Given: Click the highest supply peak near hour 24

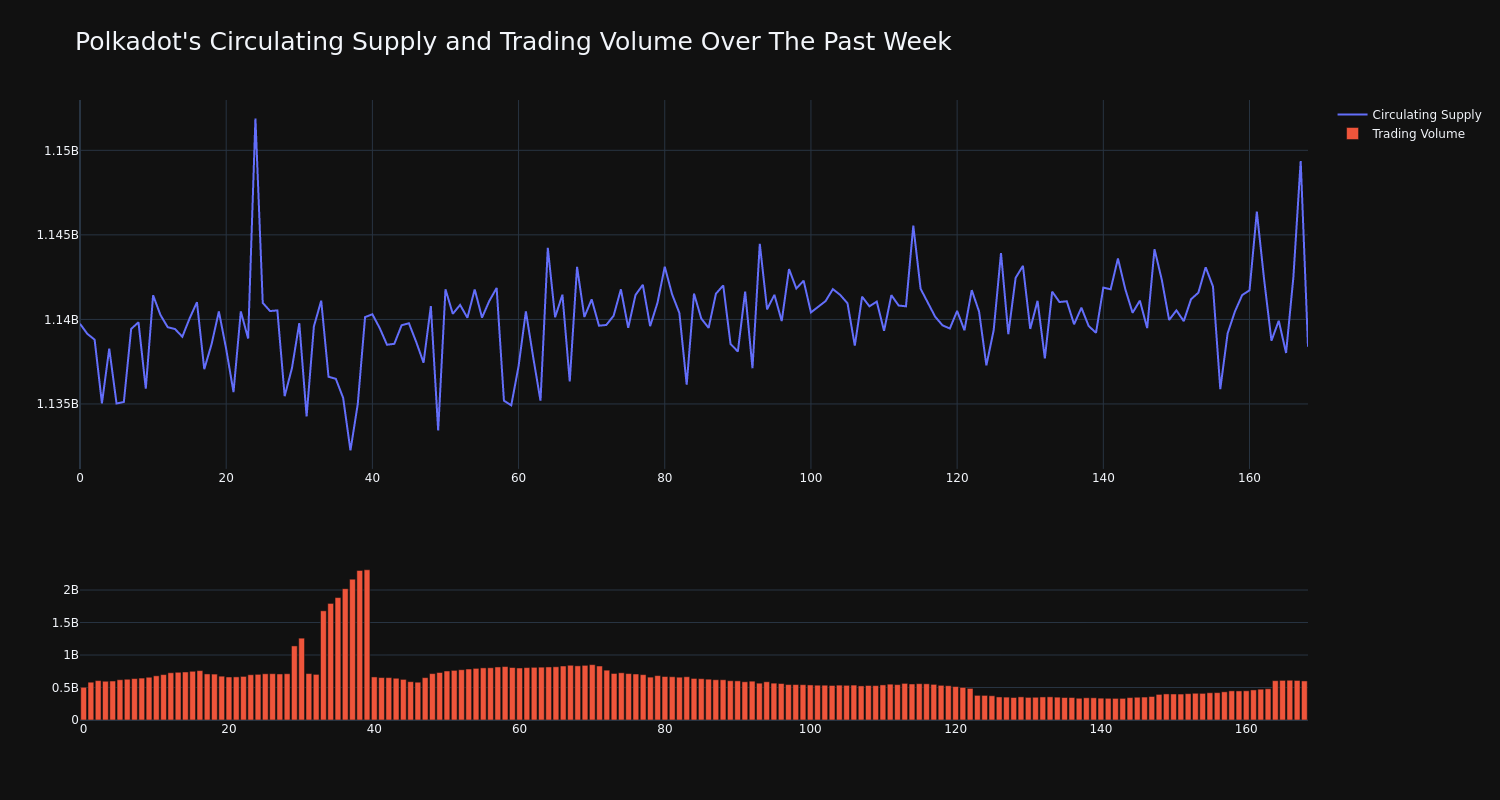Looking at the screenshot, I should pos(255,120).
